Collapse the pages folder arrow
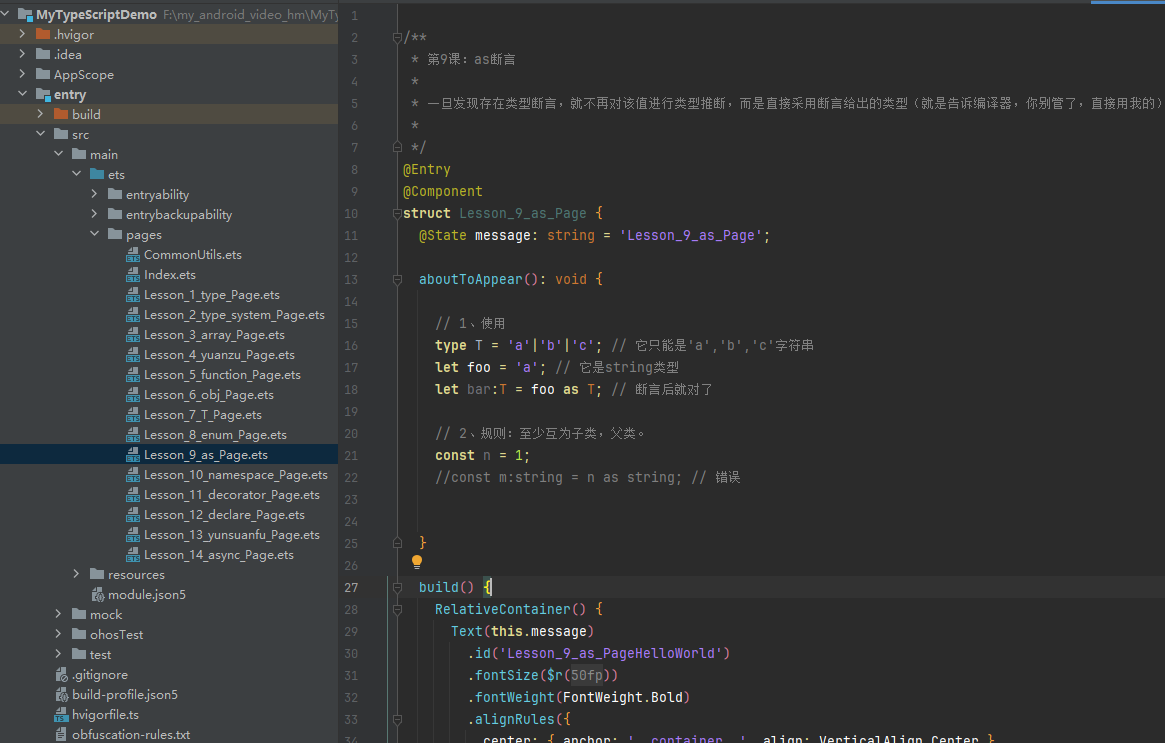This screenshot has height=743, width=1165. point(94,234)
